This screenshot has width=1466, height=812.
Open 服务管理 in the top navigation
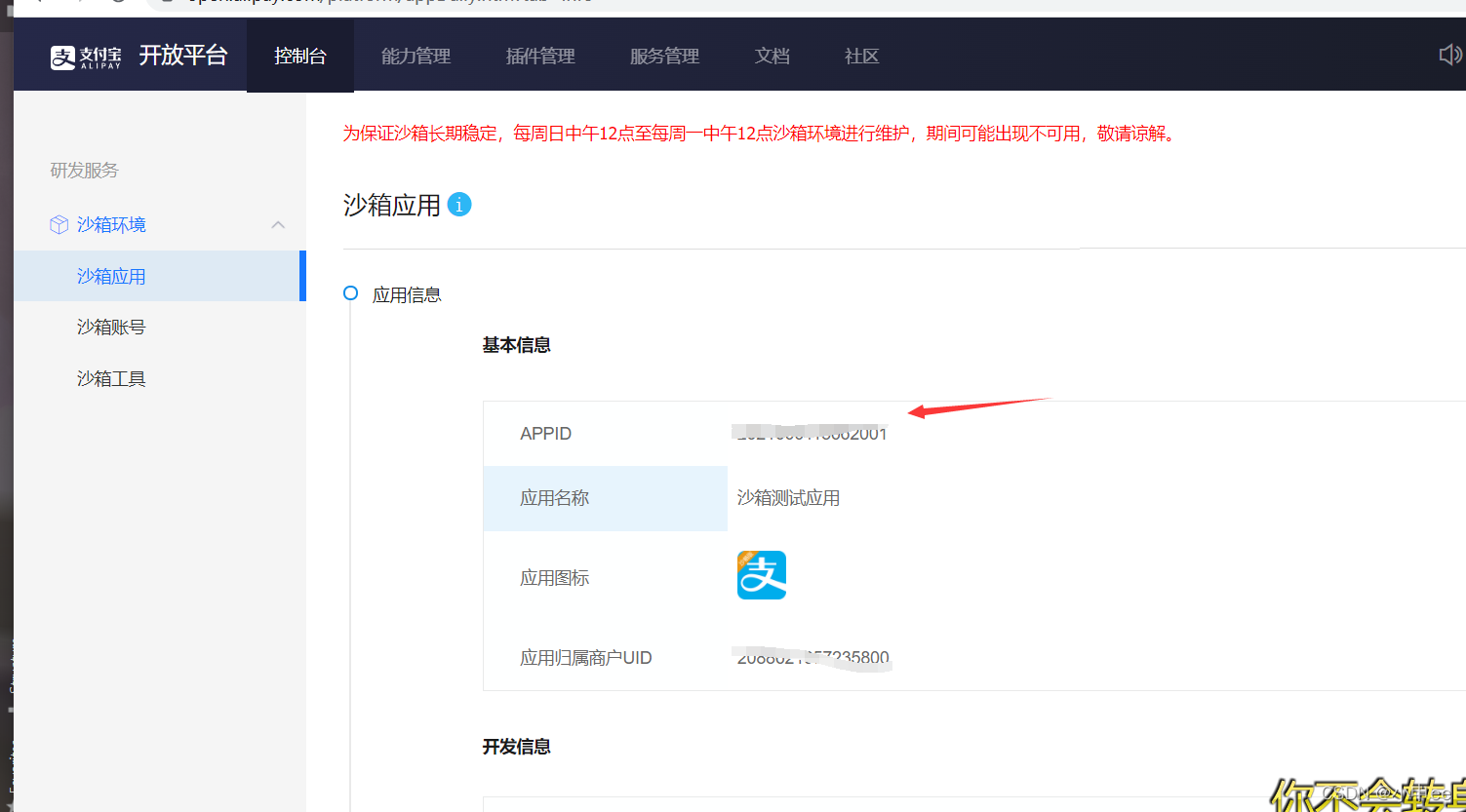[664, 57]
